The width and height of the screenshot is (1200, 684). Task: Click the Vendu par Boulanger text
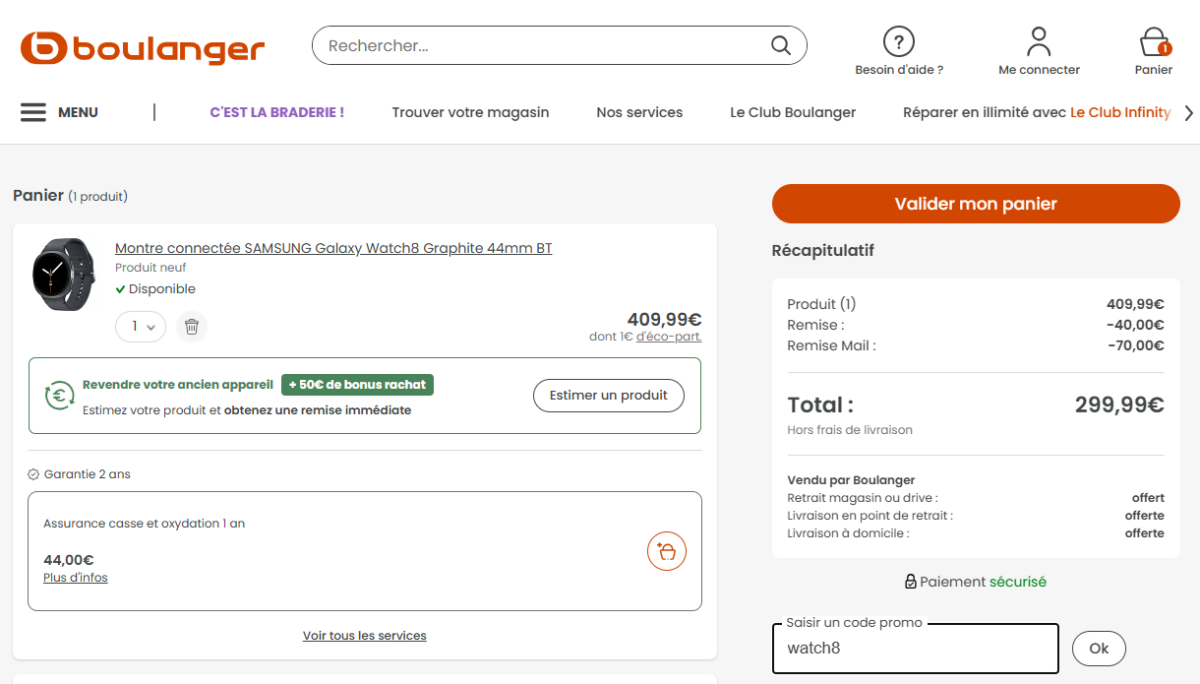(851, 480)
